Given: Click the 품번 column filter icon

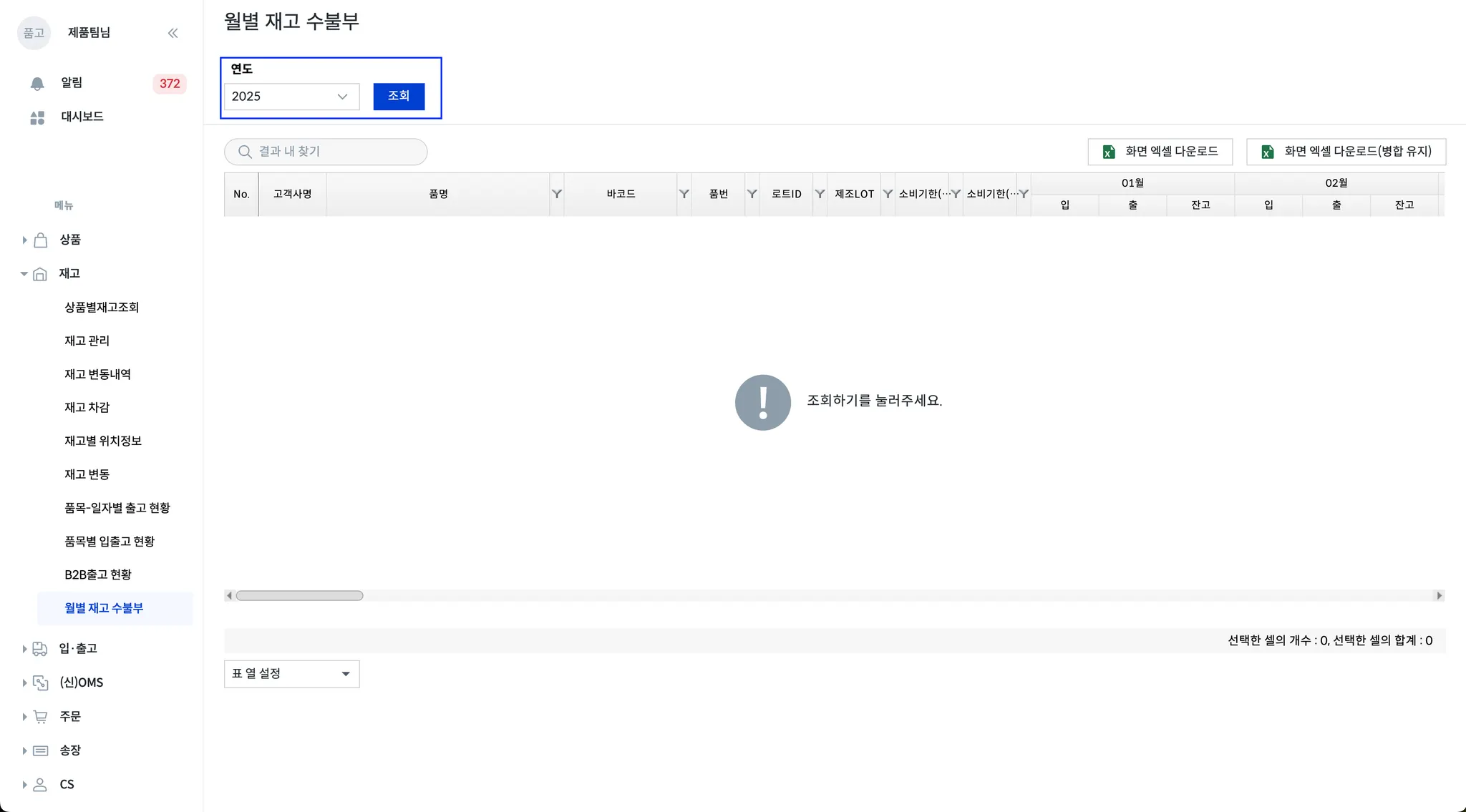Looking at the screenshot, I should coord(752,194).
